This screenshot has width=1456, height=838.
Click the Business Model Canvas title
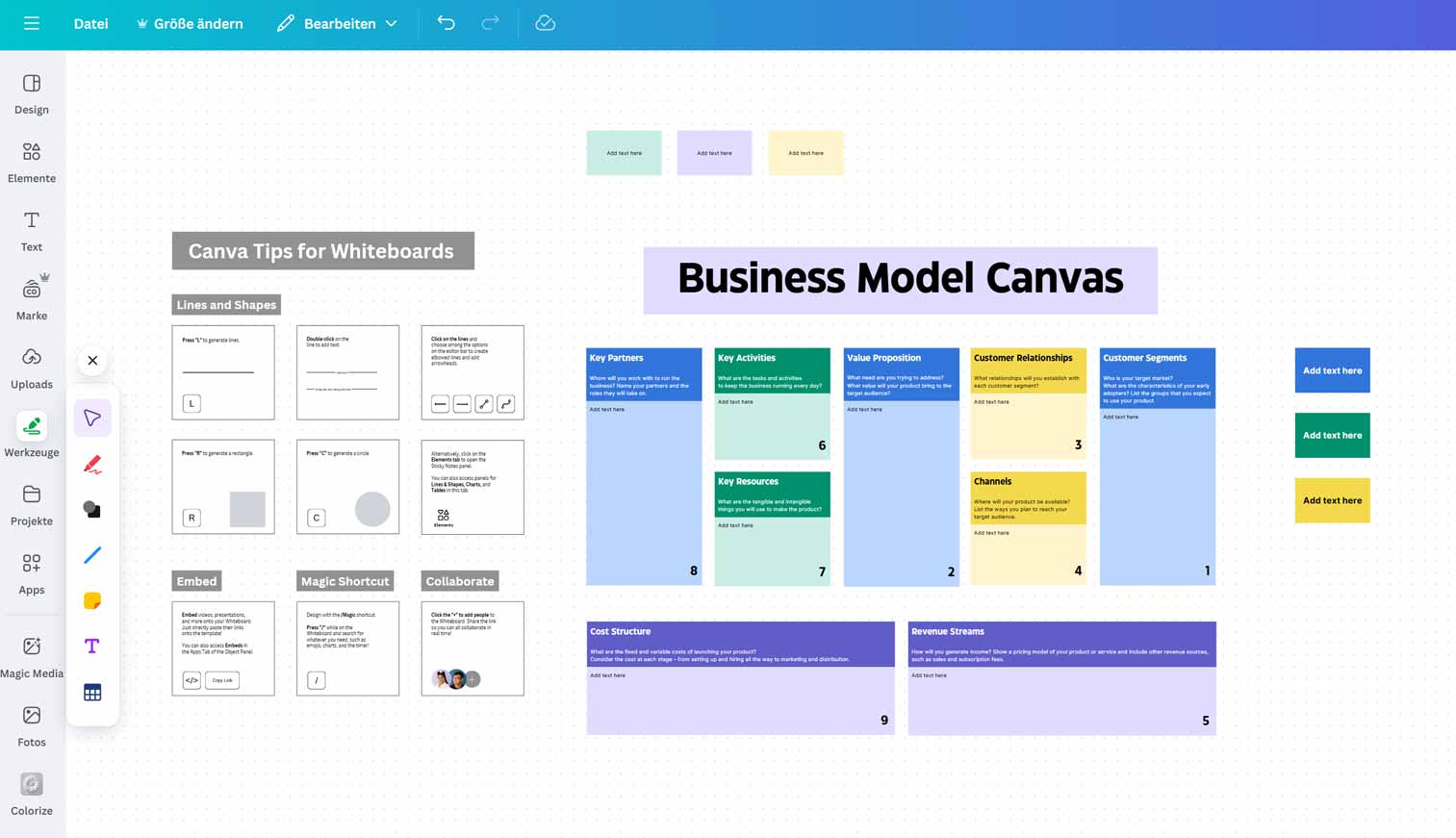coord(901,279)
